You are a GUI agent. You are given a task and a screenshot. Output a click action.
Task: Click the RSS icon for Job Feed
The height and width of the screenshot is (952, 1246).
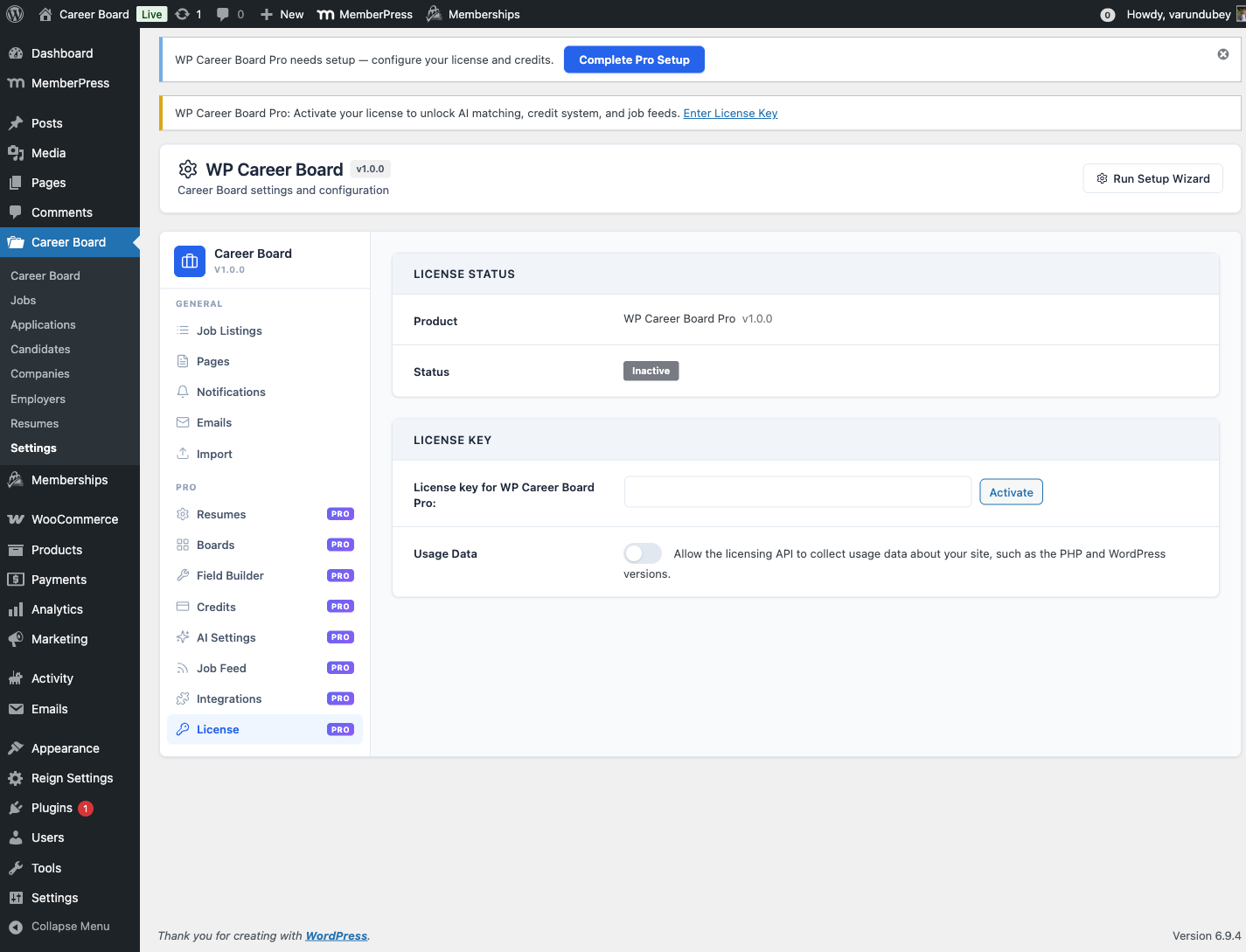[x=183, y=668]
